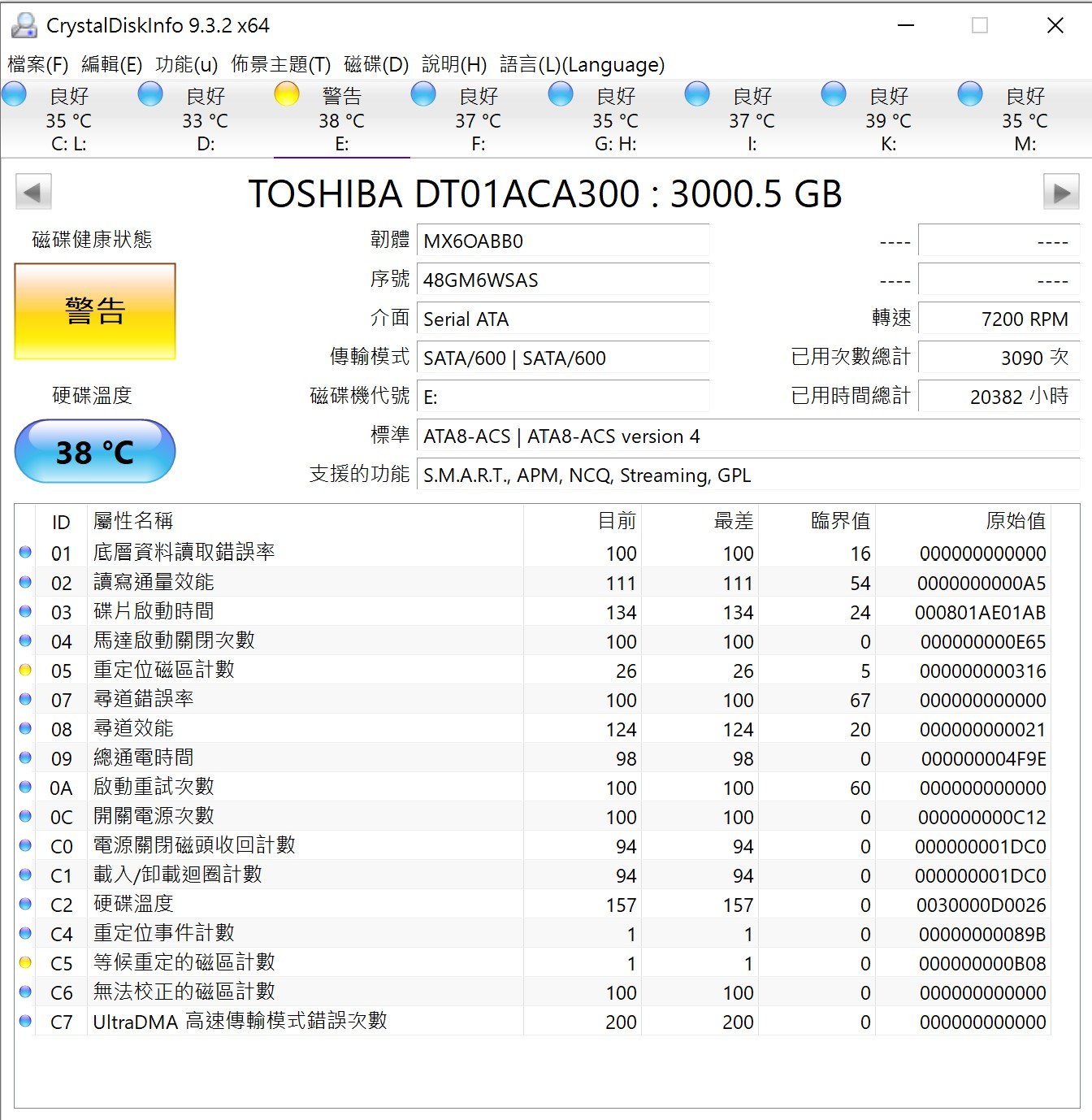Open the 功能(u) menu

click(187, 64)
